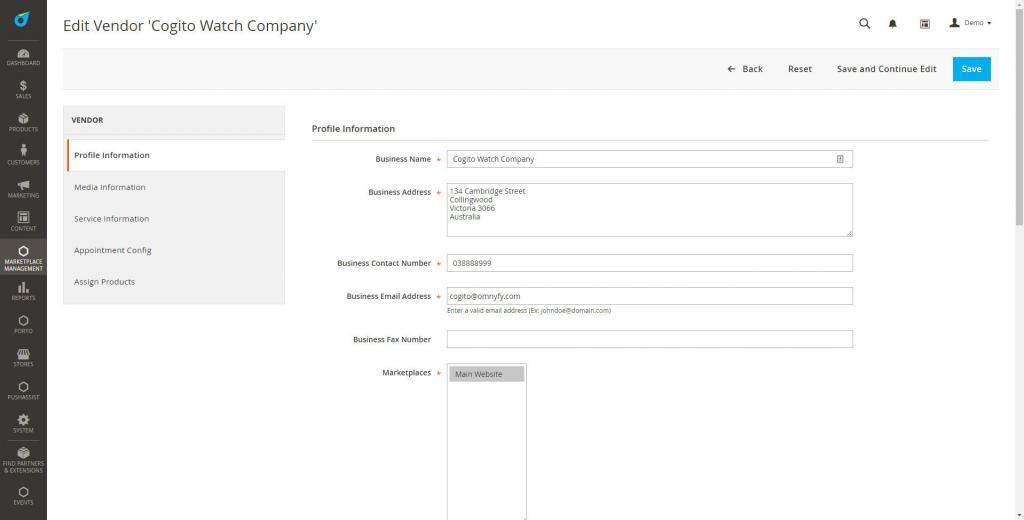Click the search magnifier icon
1024x520 pixels.
pos(864,24)
